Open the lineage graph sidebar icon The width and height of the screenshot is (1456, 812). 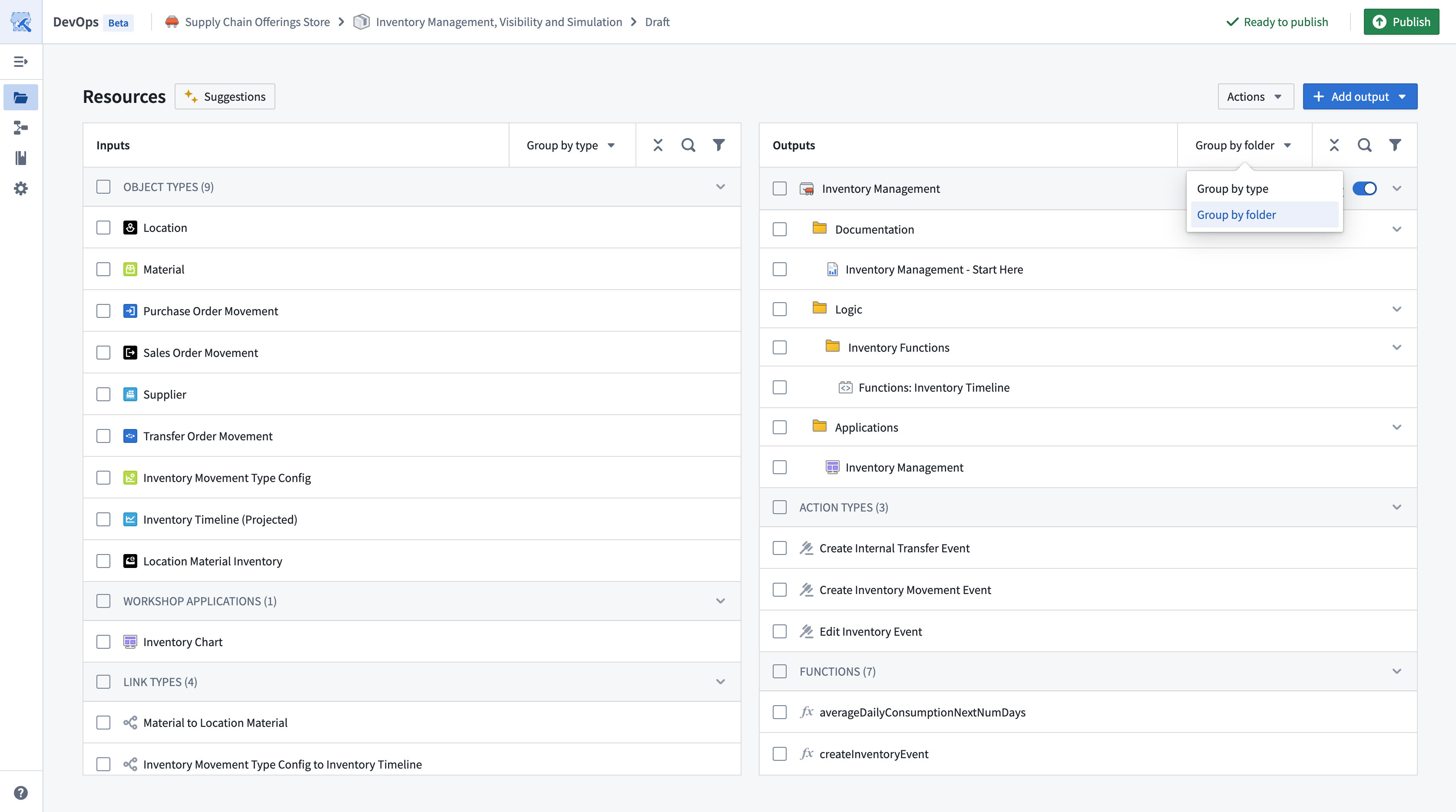click(x=21, y=128)
